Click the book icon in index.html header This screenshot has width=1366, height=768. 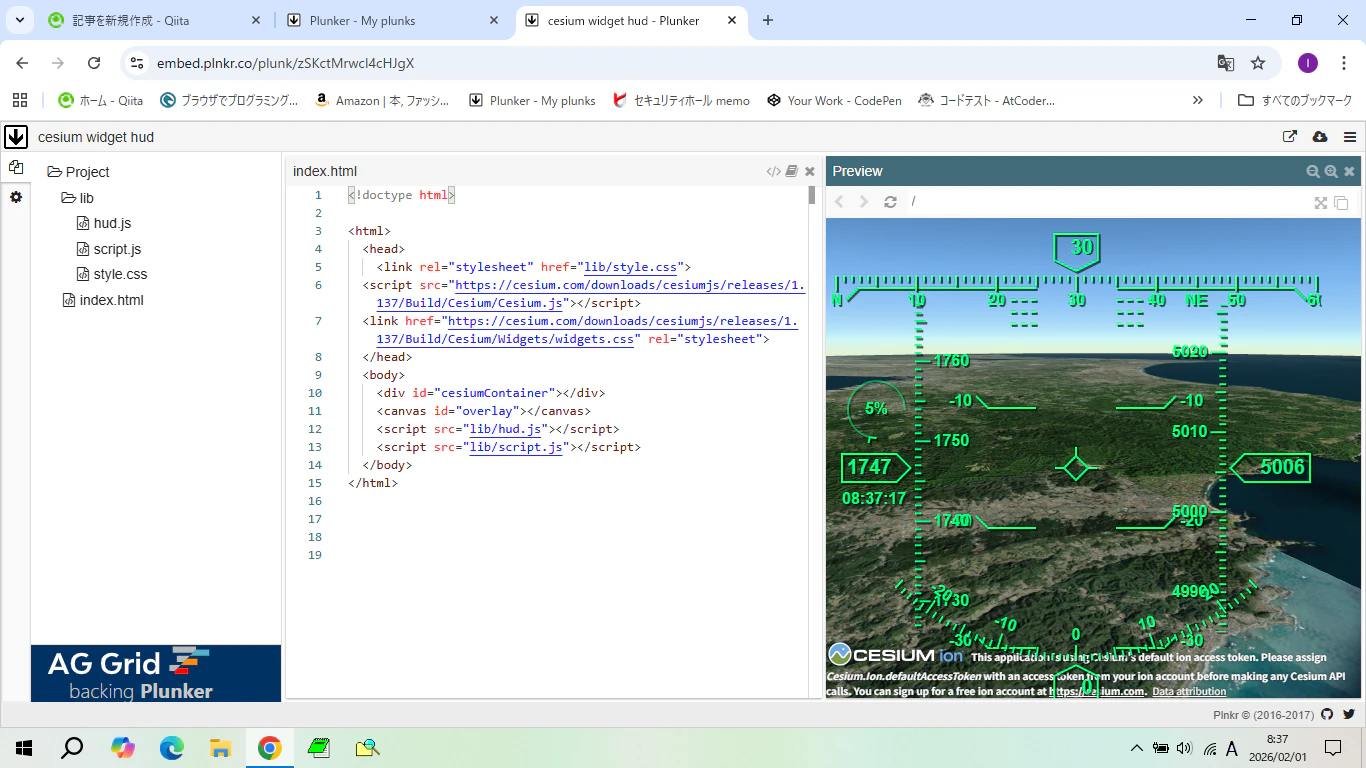click(x=792, y=171)
